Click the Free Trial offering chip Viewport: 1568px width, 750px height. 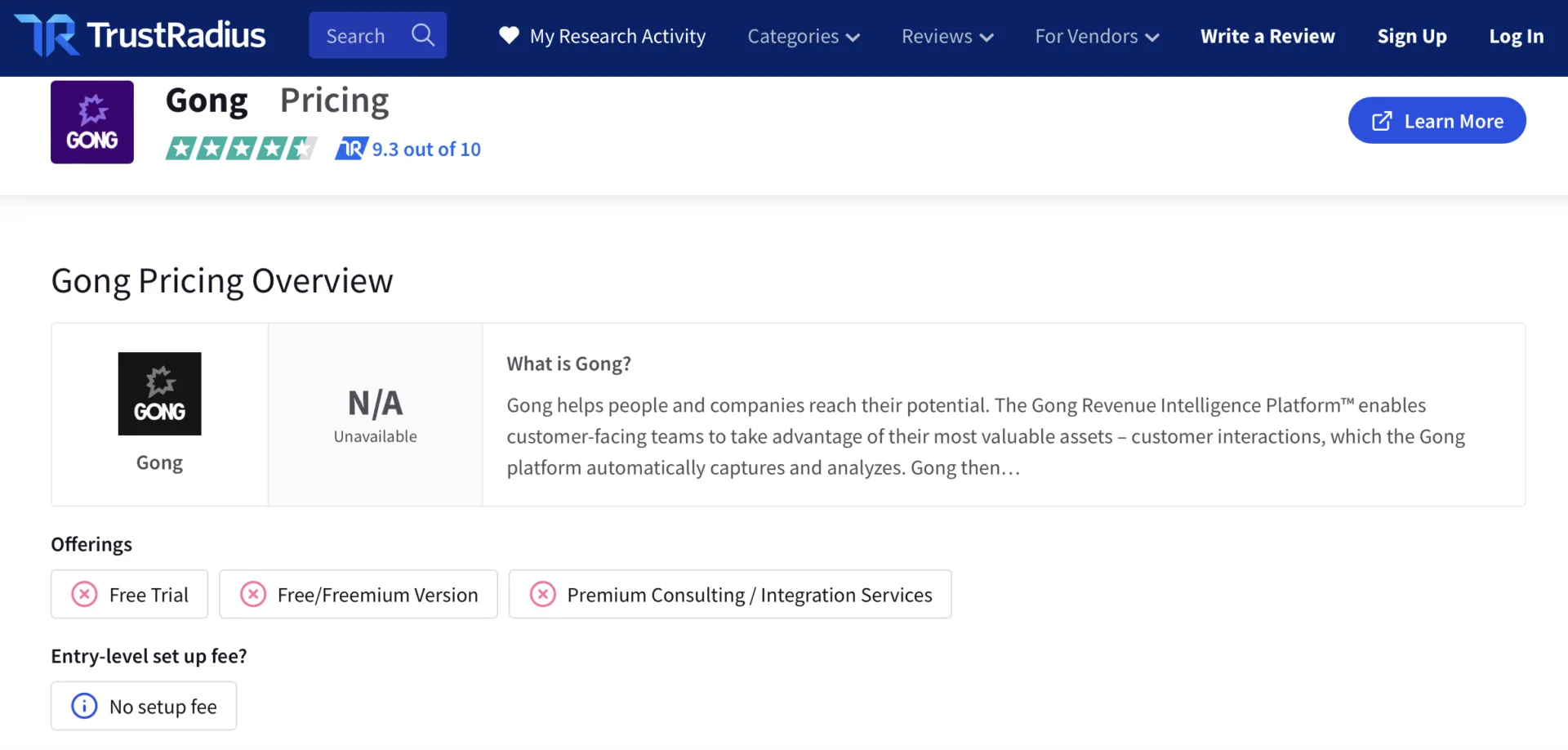[x=129, y=594]
